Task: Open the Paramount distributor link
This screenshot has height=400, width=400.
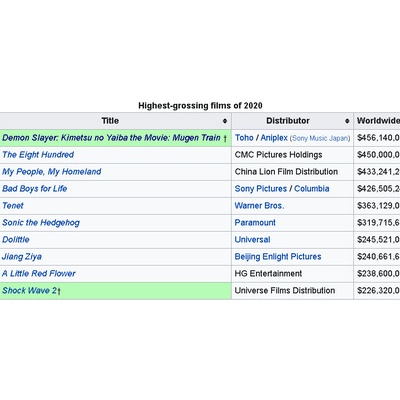Action: 255,223
